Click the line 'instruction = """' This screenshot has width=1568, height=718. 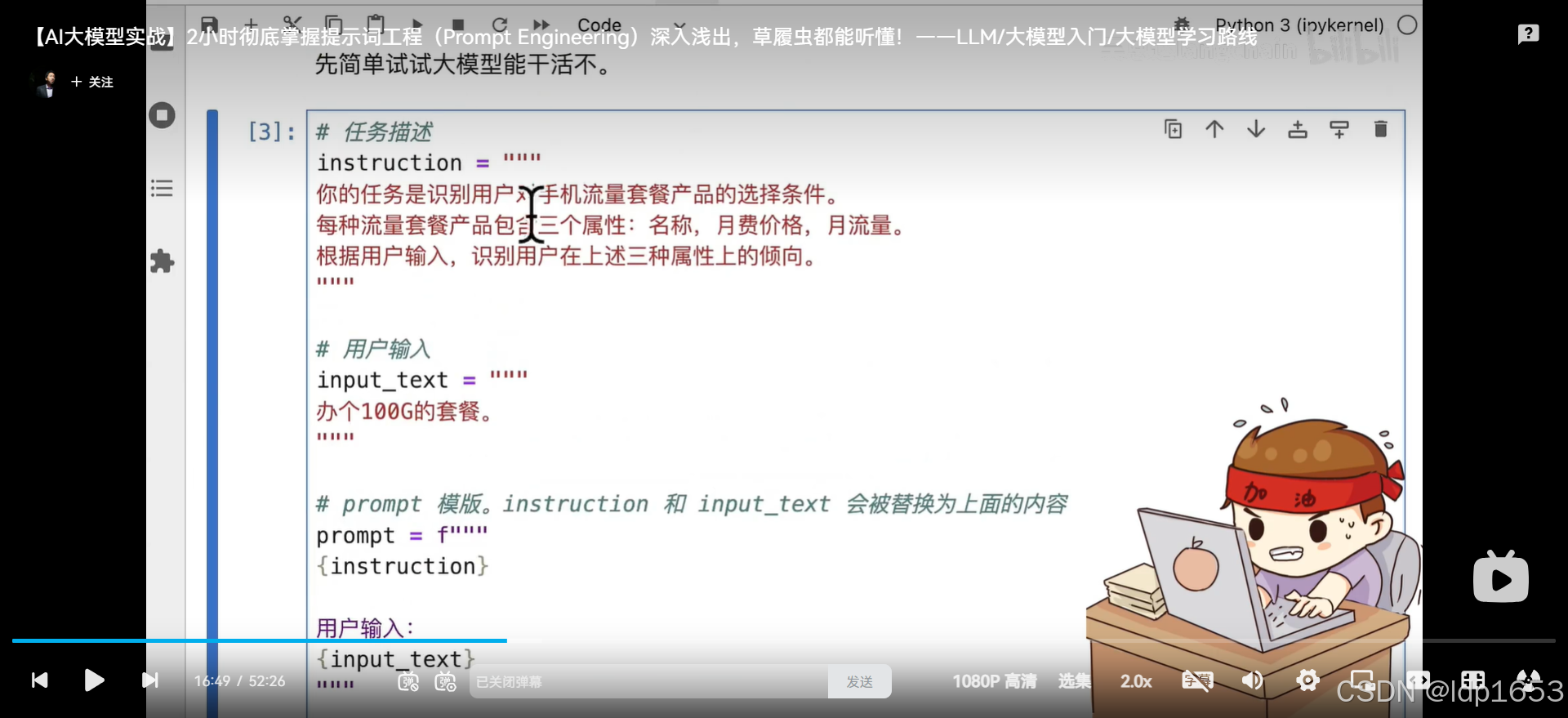pos(429,163)
